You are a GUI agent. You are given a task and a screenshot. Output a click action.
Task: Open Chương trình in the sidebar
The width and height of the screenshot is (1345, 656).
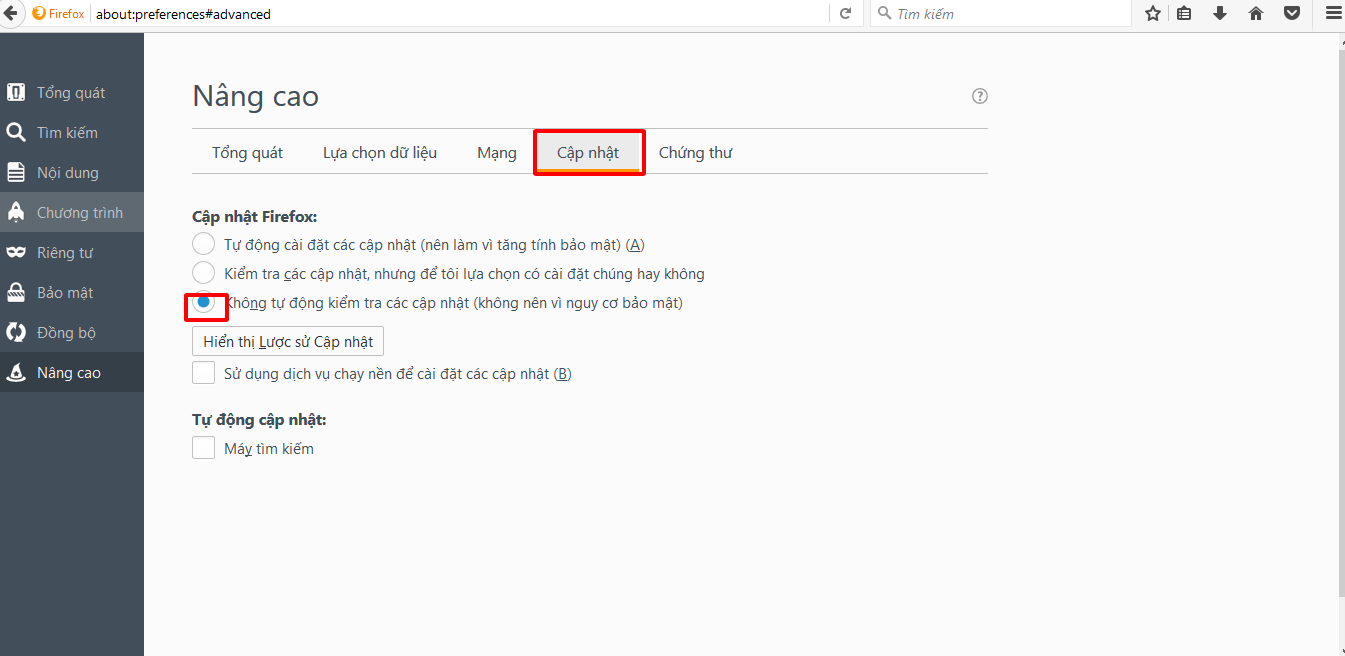click(x=72, y=212)
